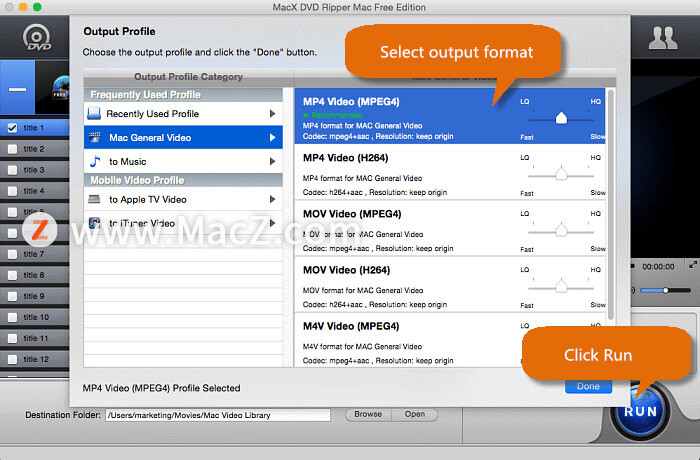Click the Destination Folder path field
This screenshot has height=460, width=700.
218,415
